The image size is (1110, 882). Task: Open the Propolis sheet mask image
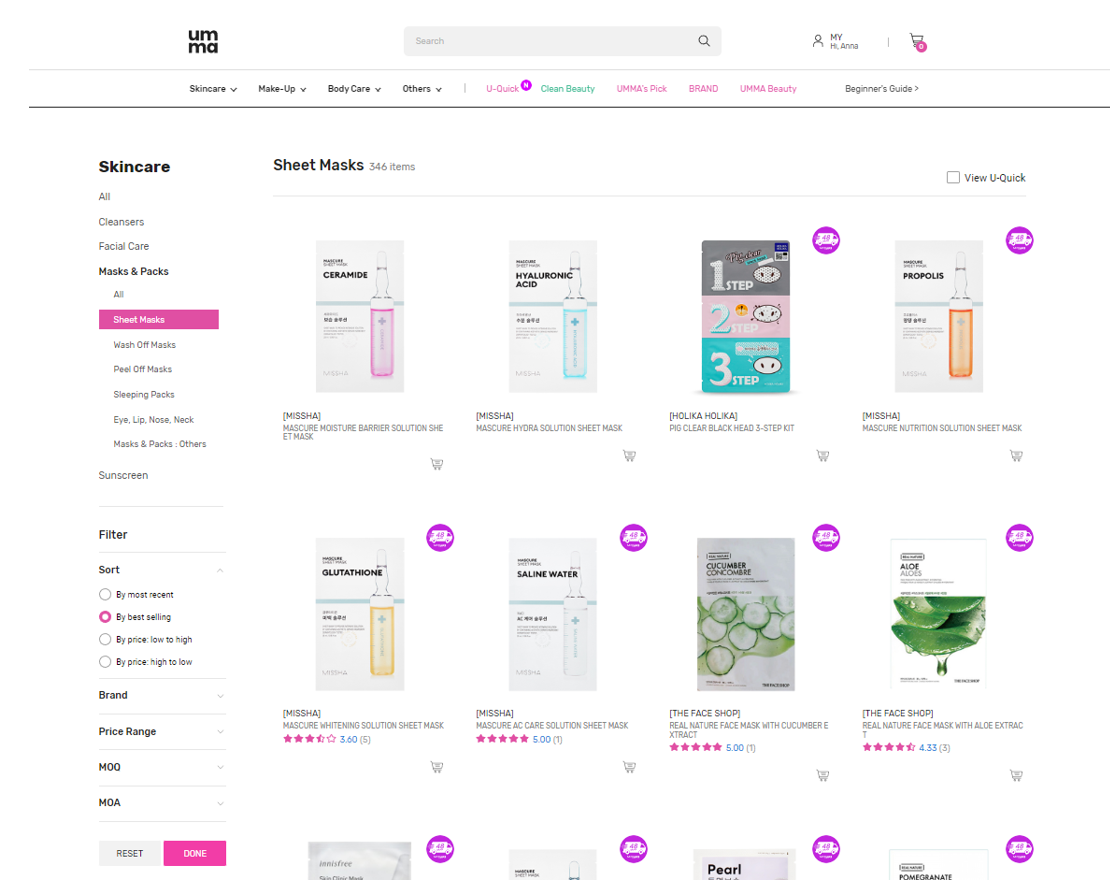[x=939, y=316]
